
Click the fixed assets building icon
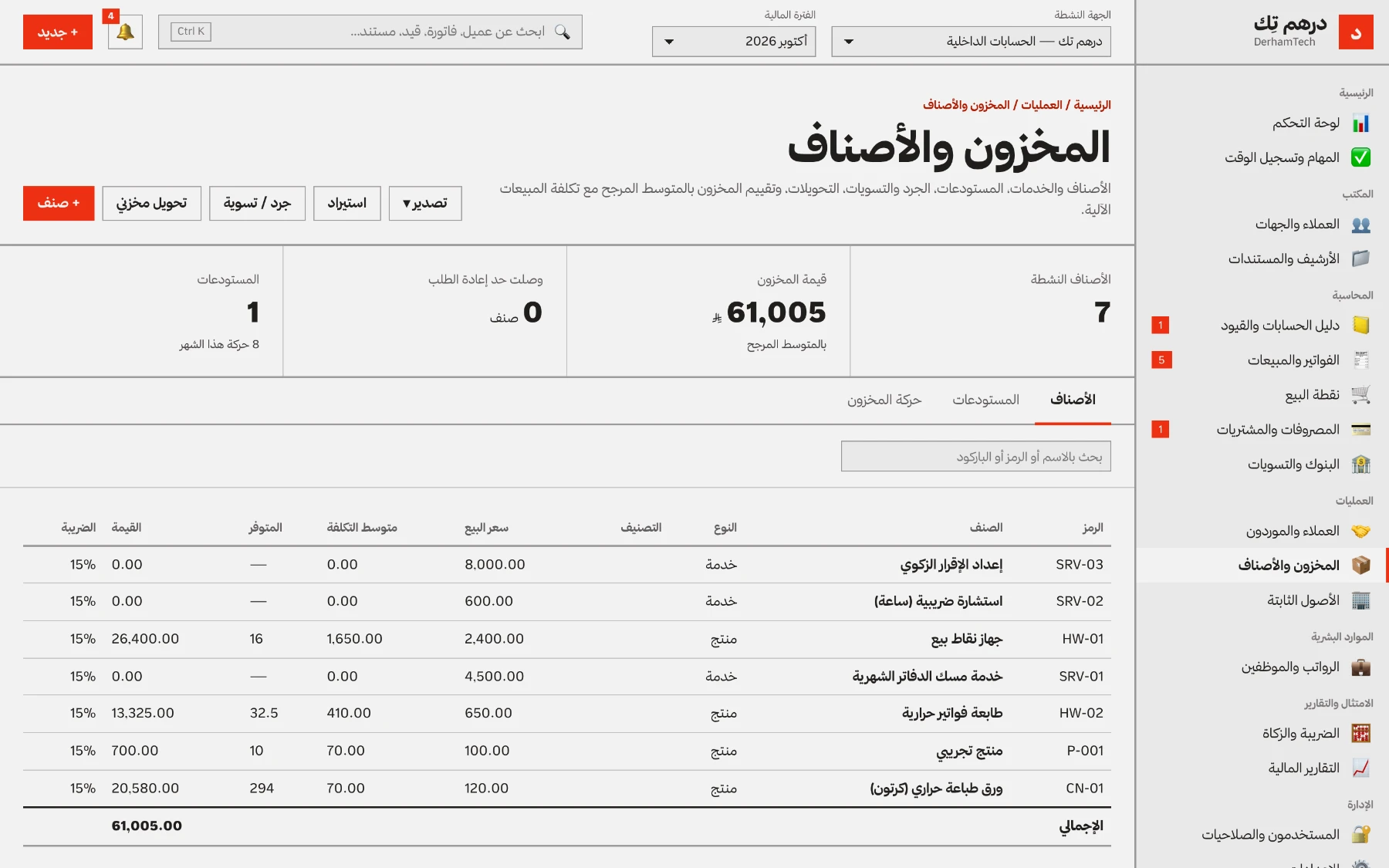point(1360,600)
